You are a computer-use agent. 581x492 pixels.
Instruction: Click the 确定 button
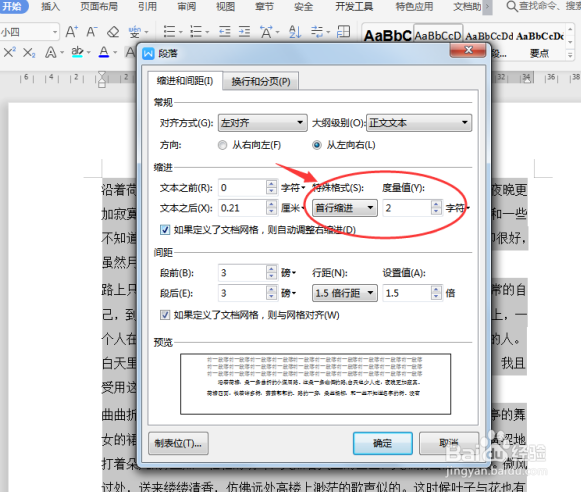pyautogui.click(x=383, y=443)
